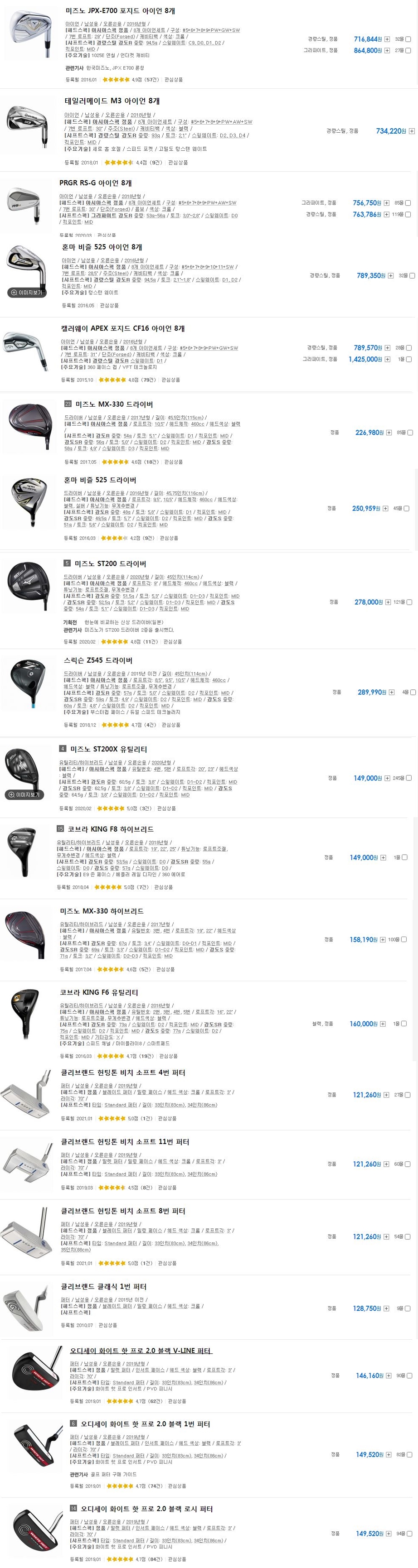The image size is (418, 1568).
Task: Expand price details for 756,750원
Action: (x=386, y=203)
